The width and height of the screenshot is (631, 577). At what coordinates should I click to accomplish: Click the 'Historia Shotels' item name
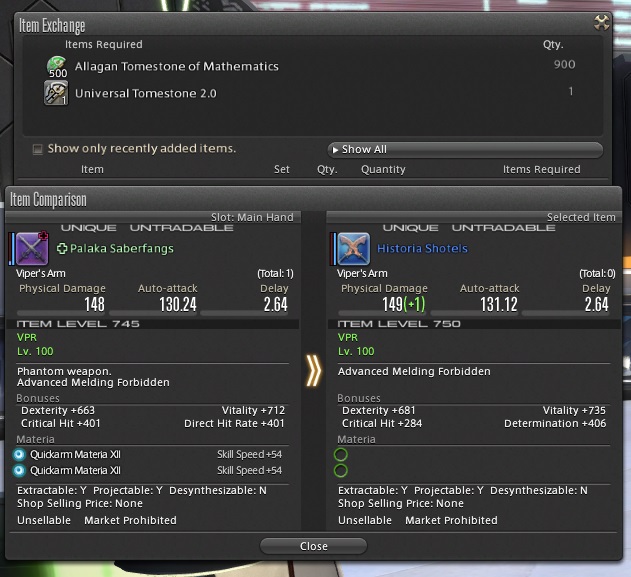(422, 249)
